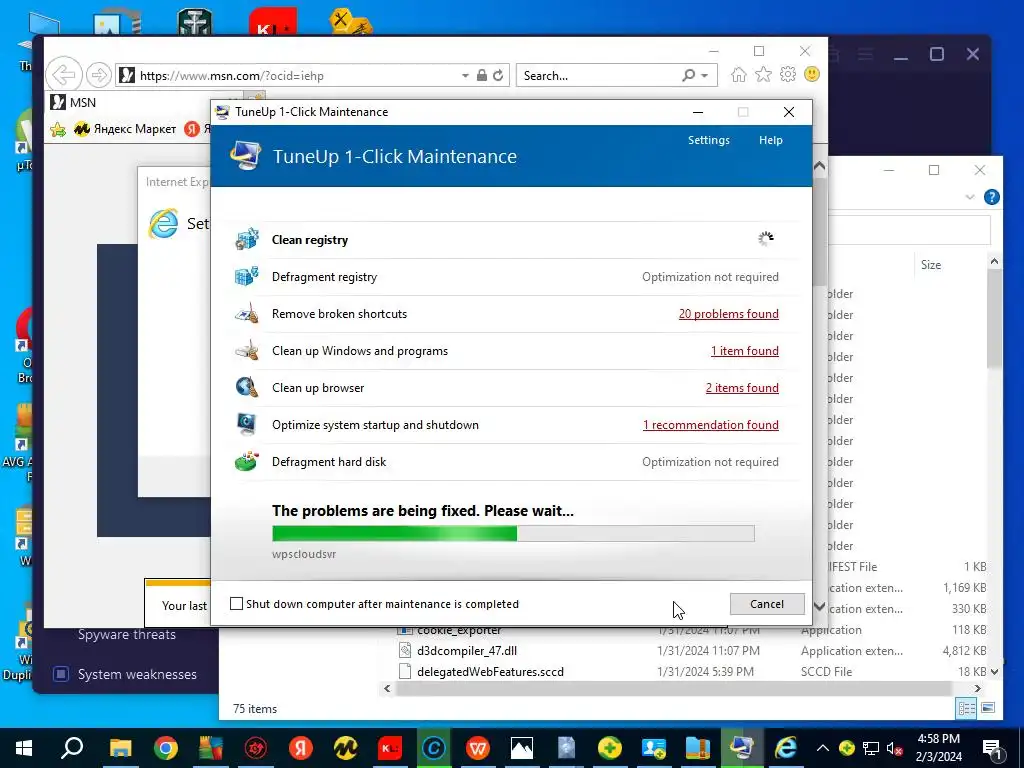Viewport: 1024px width, 768px height.
Task: Click the search magnifier in Internet Explorer search box
Action: 689,76
